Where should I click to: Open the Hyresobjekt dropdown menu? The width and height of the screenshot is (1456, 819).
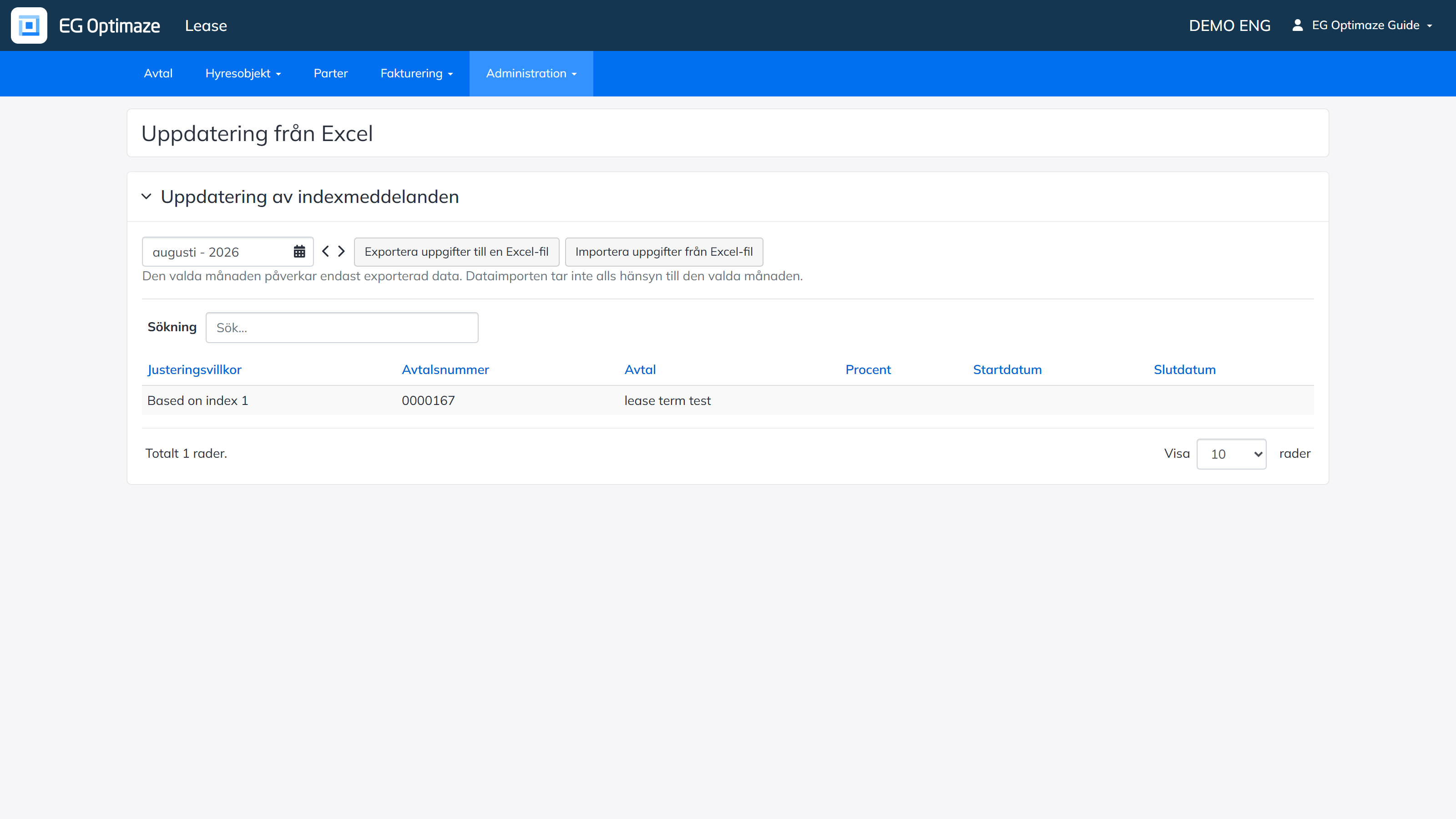(x=243, y=73)
